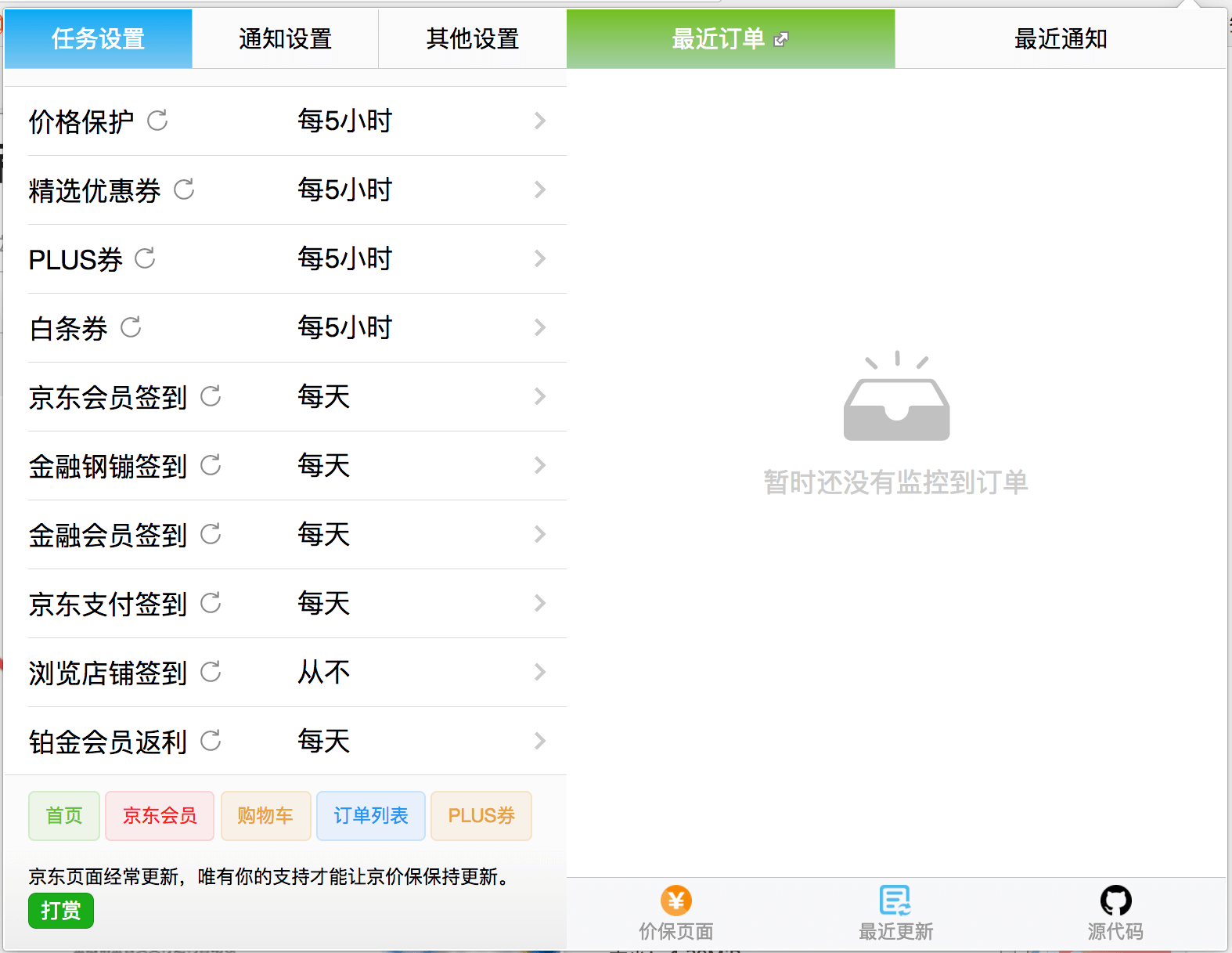Change 京东会员签到 frequency 每天
The height and width of the screenshot is (953, 1232).
tap(324, 396)
